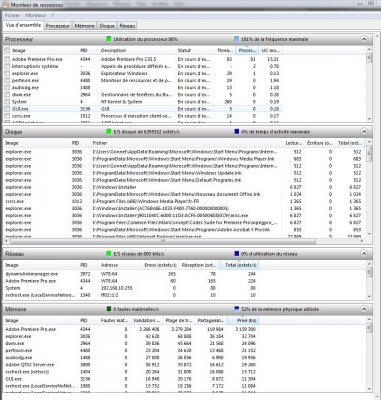Check the Adobe Premiere Pro.exe process checkbox
Image resolution: width=381 pixels, height=400 pixels.
point(7,59)
